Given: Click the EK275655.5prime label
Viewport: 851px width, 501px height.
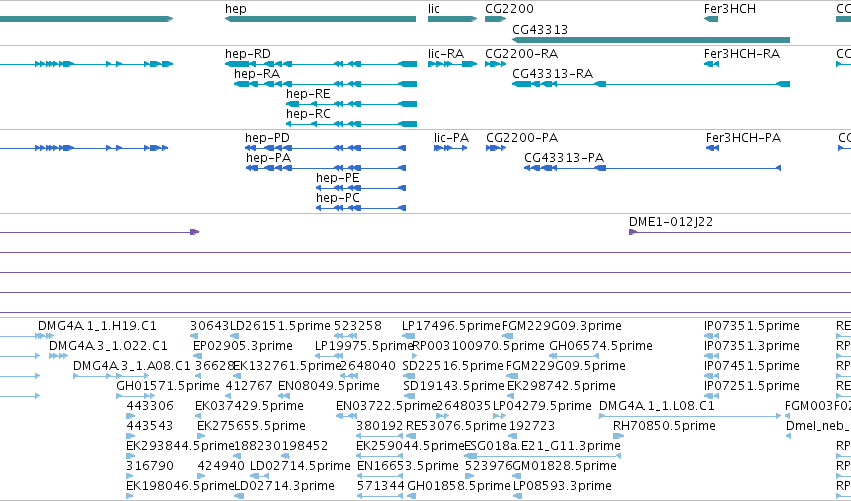Looking at the screenshot, I should [x=251, y=426].
